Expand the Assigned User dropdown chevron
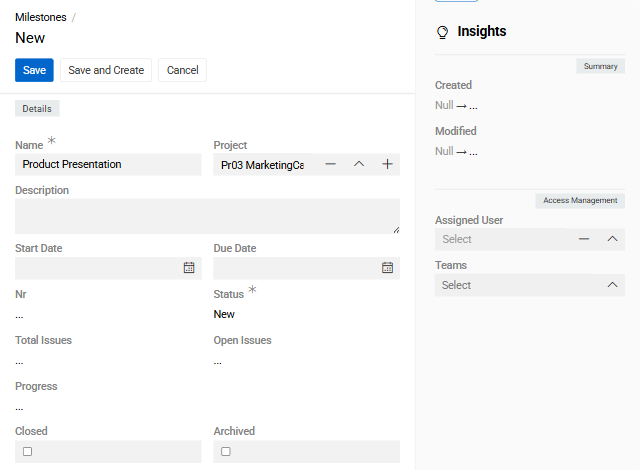Image resolution: width=640 pixels, height=470 pixels. point(612,239)
